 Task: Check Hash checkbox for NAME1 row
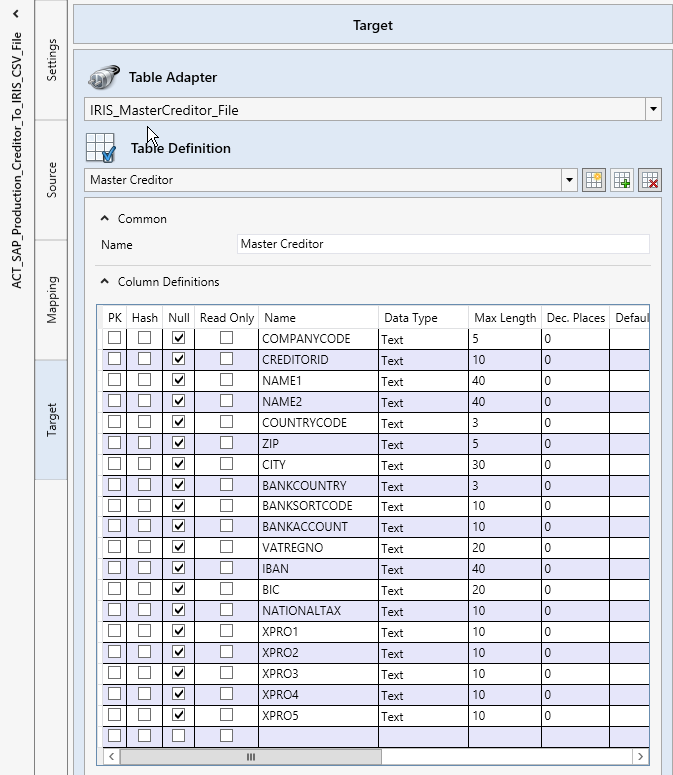pyautogui.click(x=145, y=380)
